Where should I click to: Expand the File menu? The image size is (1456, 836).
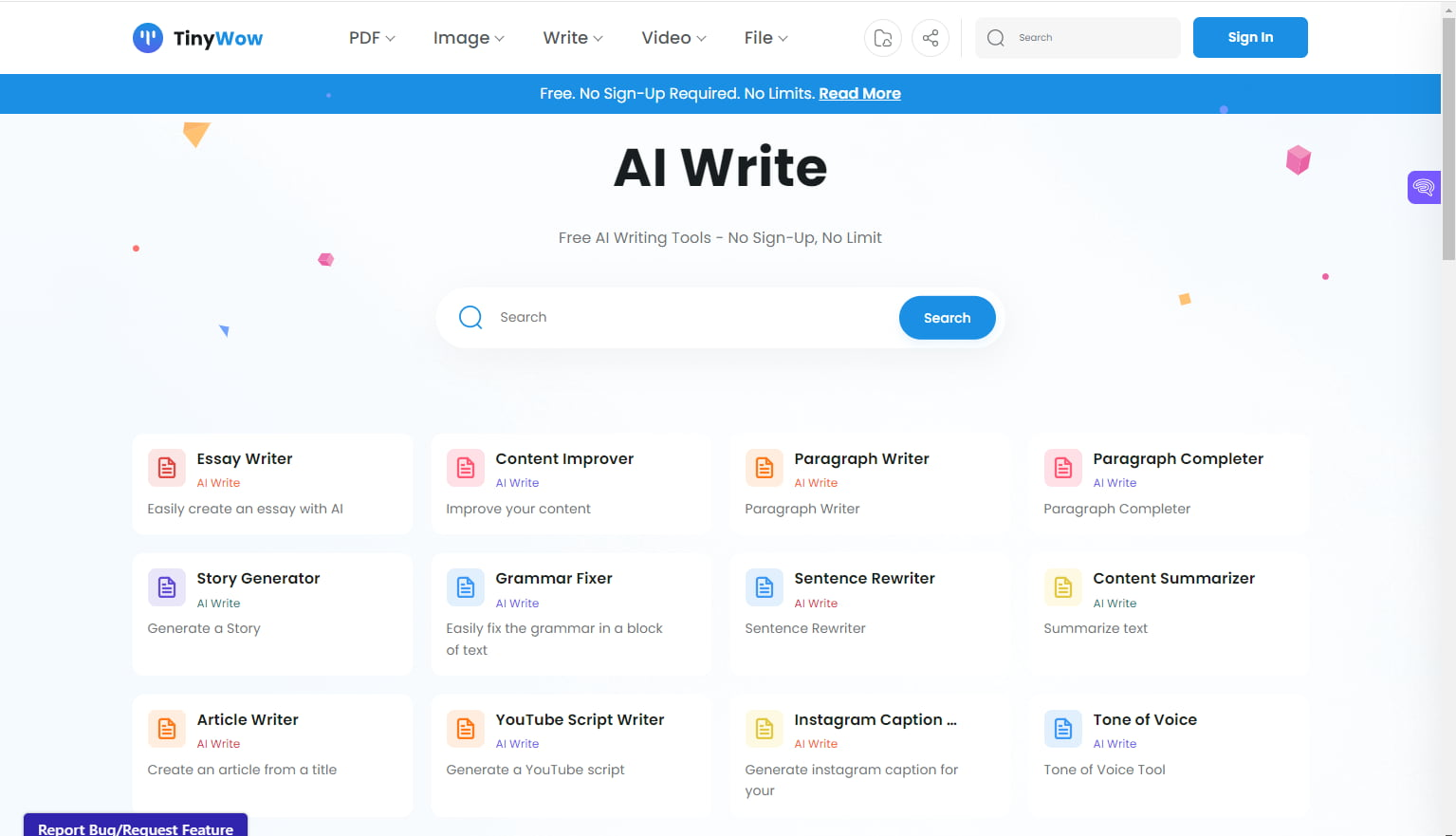[x=766, y=38]
